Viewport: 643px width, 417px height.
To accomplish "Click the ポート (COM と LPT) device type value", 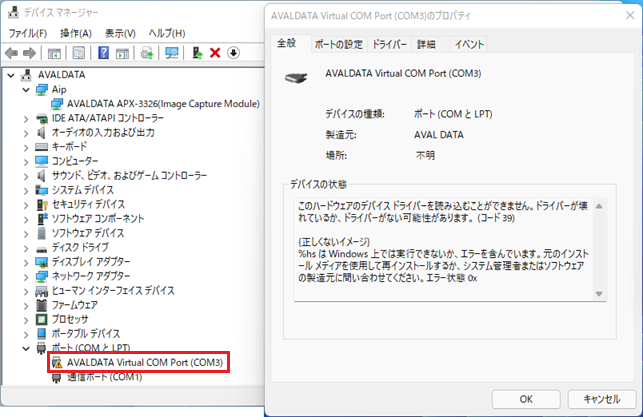I will click(x=453, y=114).
